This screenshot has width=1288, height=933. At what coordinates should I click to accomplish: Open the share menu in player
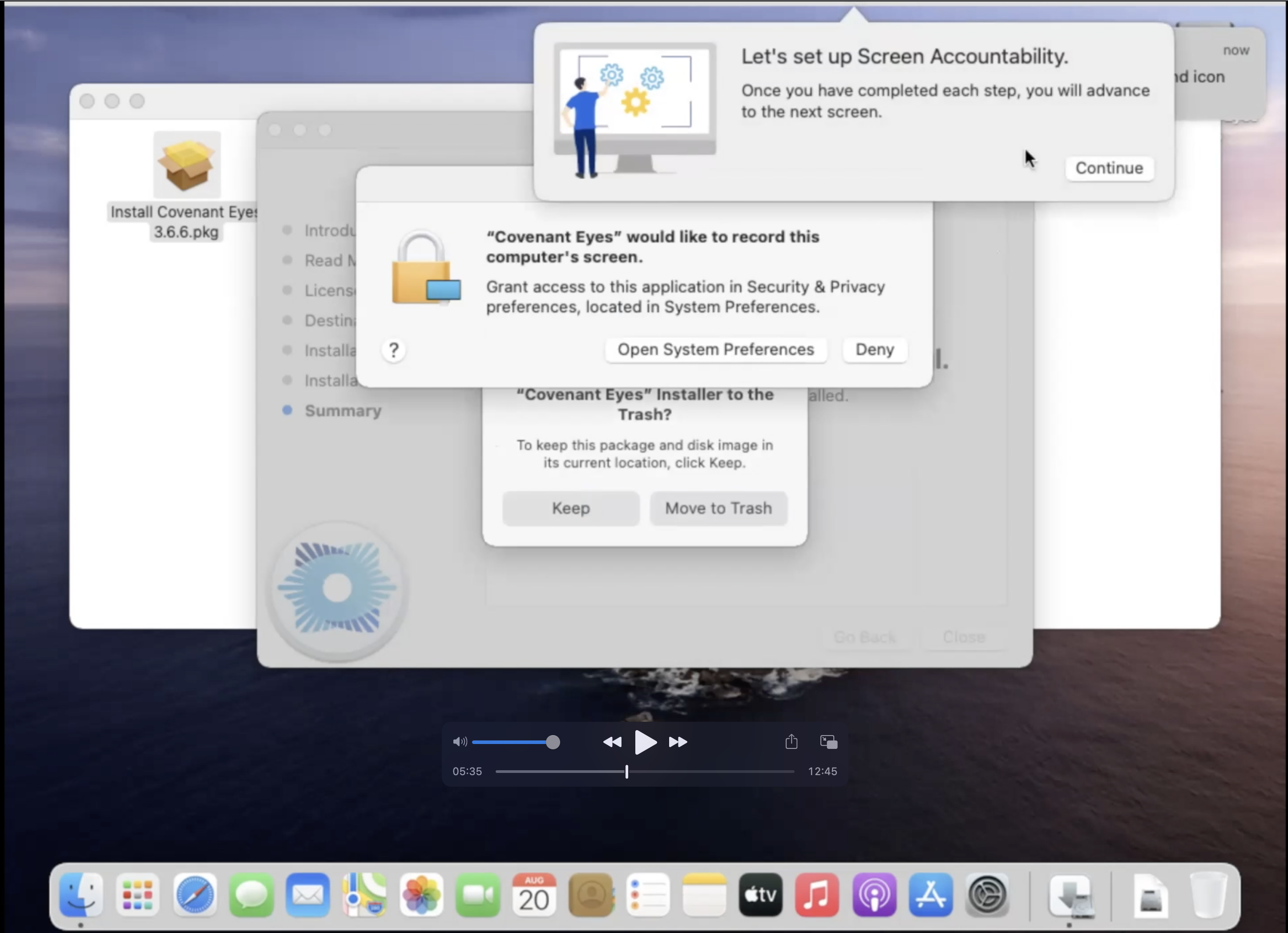pyautogui.click(x=791, y=742)
